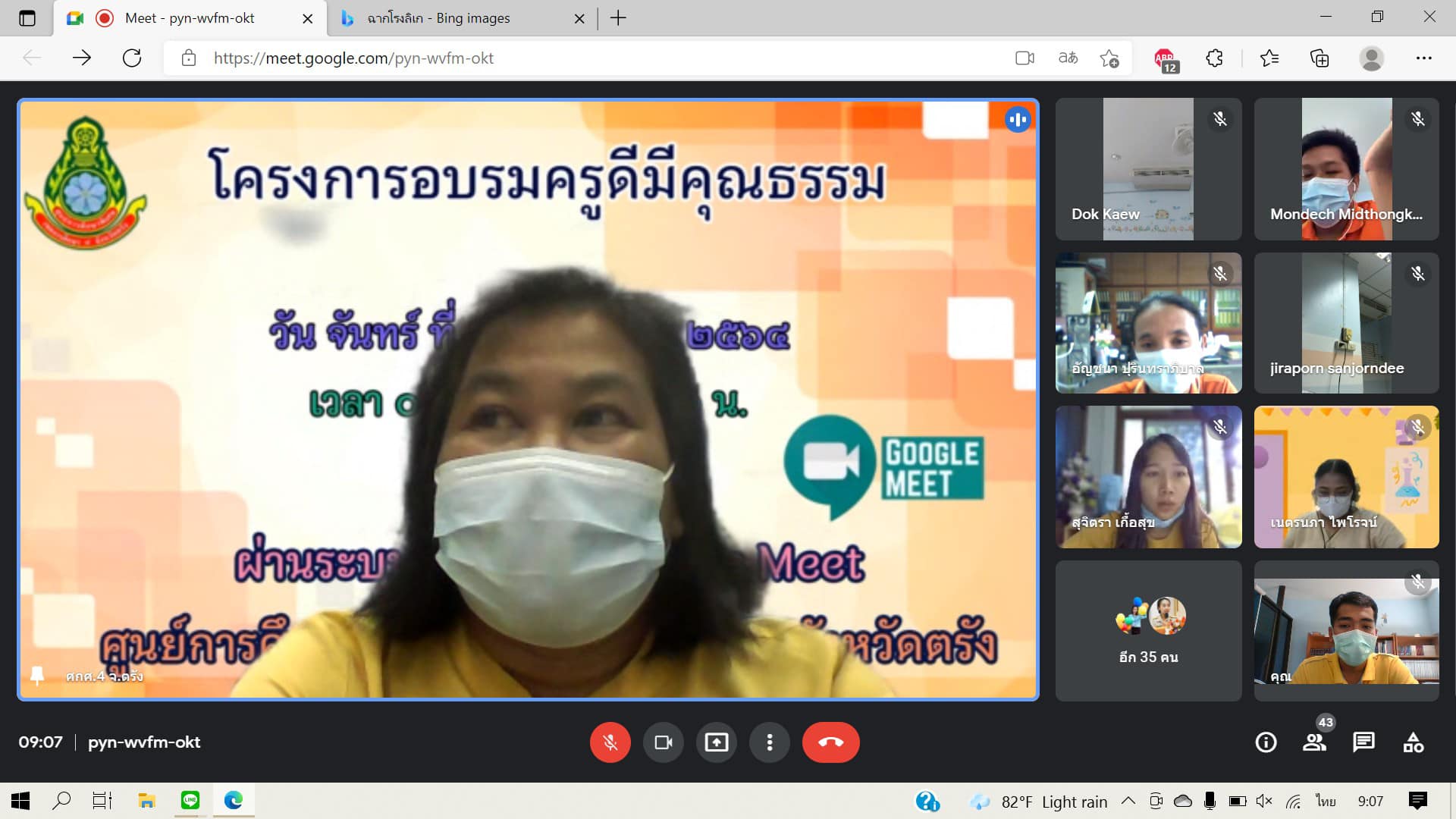The image size is (1456, 819).
Task: Open File Explorer from the taskbar
Action: click(x=146, y=801)
